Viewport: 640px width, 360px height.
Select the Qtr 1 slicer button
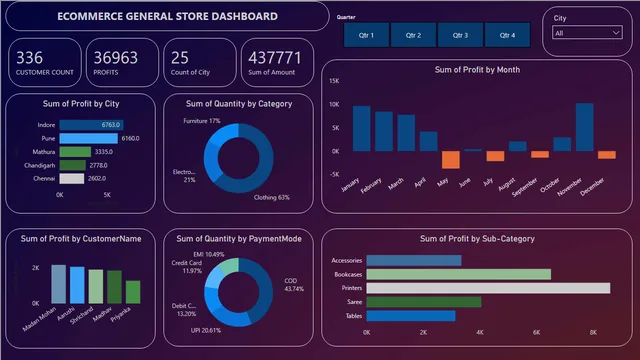pos(366,35)
